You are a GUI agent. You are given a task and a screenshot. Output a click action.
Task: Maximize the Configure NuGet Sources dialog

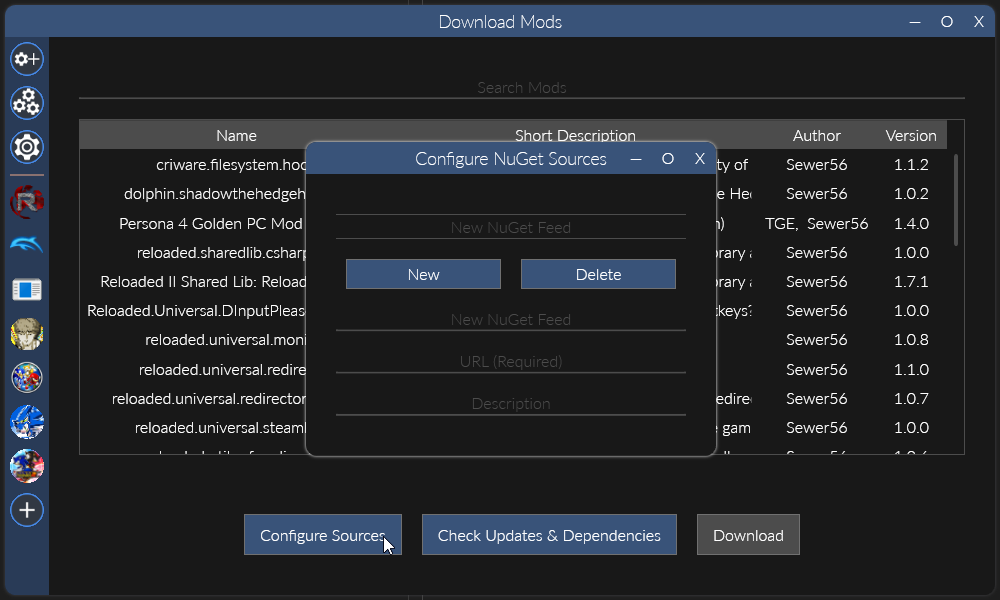pyautogui.click(x=668, y=159)
